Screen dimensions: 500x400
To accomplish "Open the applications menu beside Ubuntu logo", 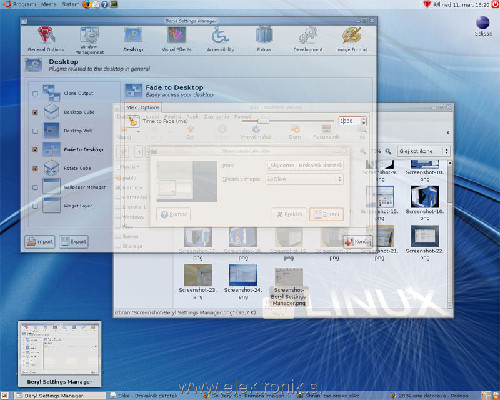I will pyautogui.click(x=24, y=4).
